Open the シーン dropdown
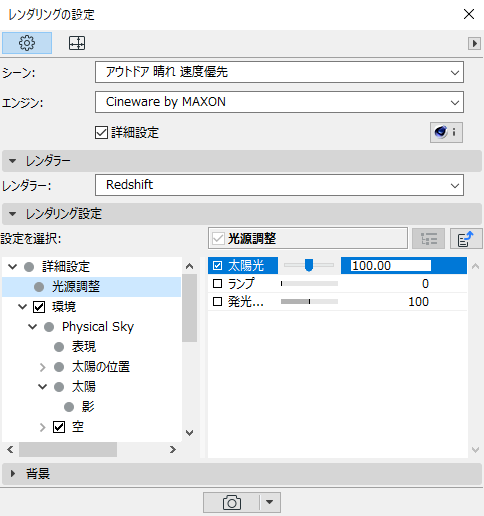This screenshot has width=484, height=516. (x=279, y=72)
